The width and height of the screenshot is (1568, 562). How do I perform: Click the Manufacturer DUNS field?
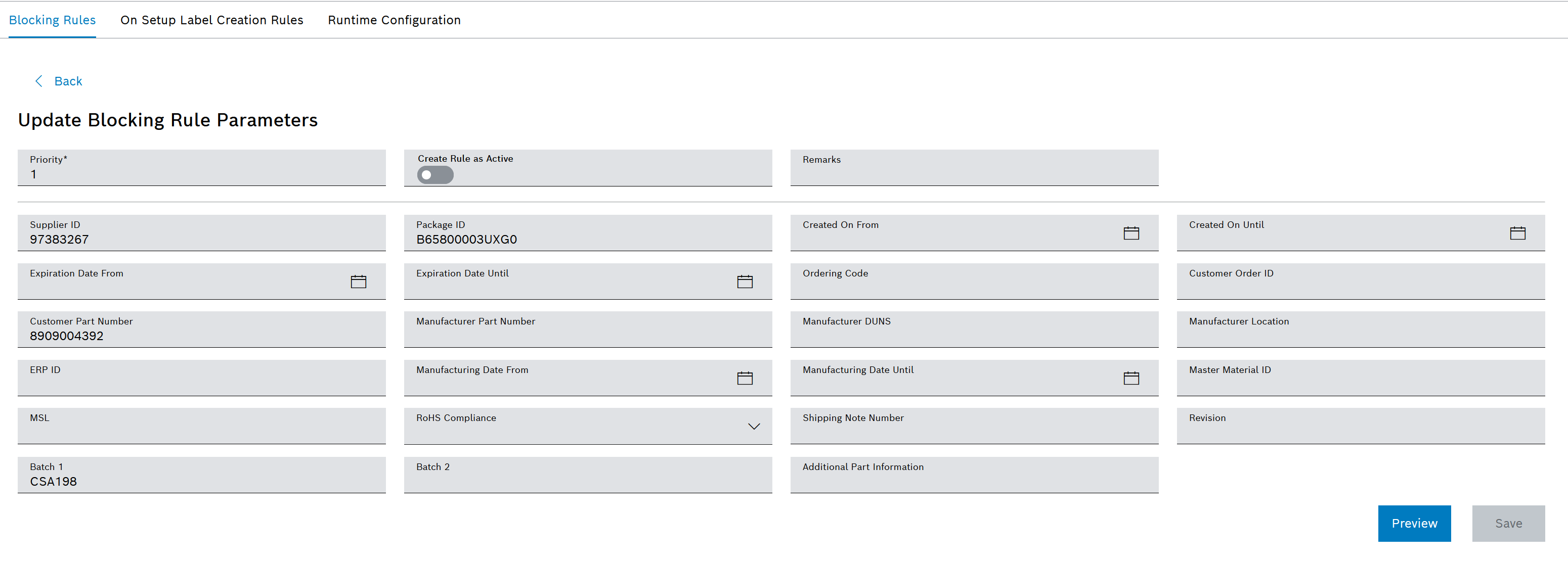(974, 330)
